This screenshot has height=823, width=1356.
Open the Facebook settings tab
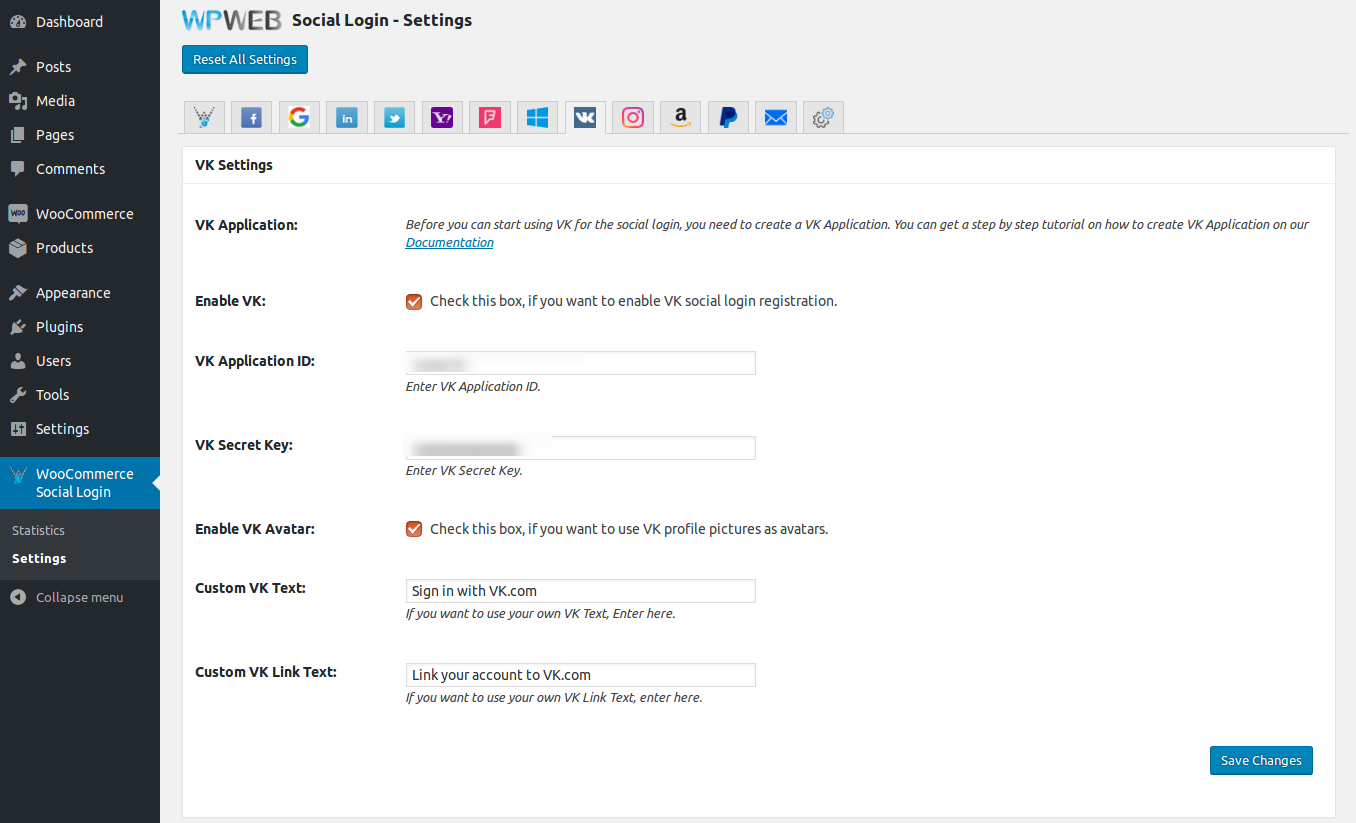(x=252, y=118)
